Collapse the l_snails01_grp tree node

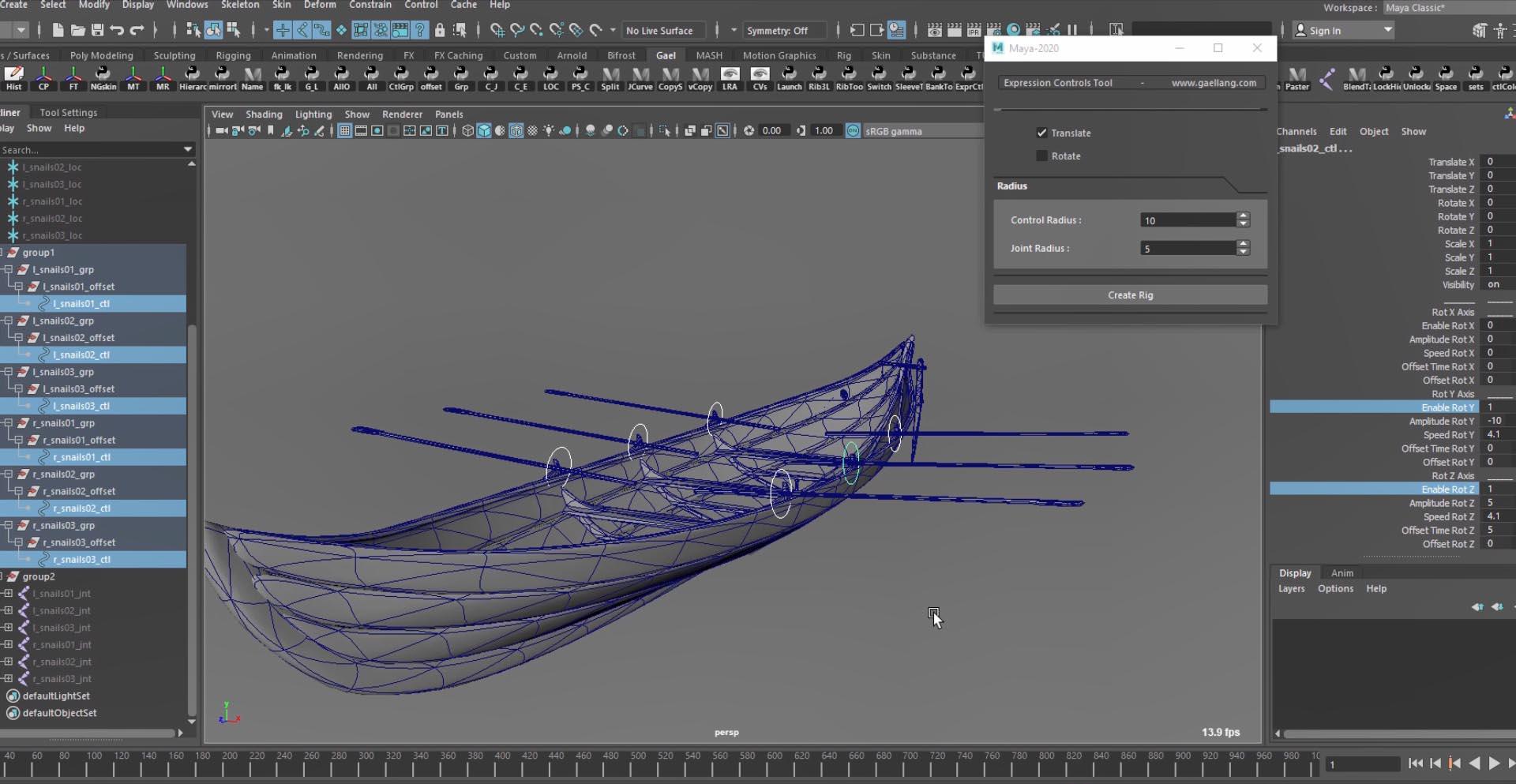[x=9, y=270]
